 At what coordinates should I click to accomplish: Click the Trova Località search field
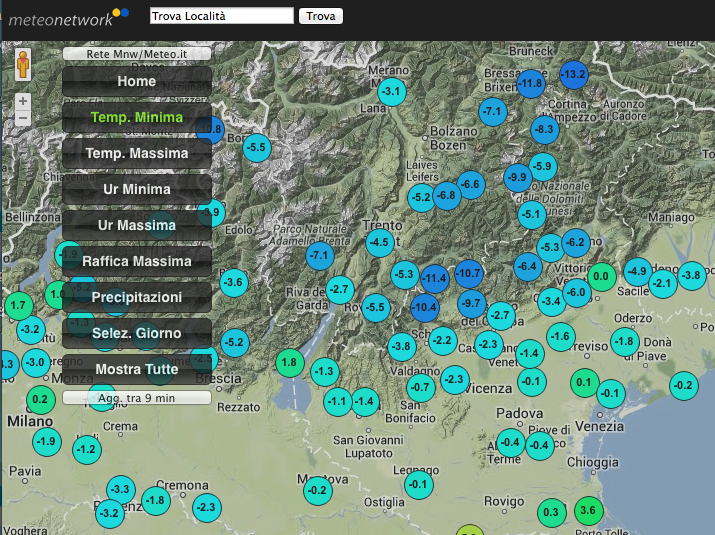coord(222,16)
